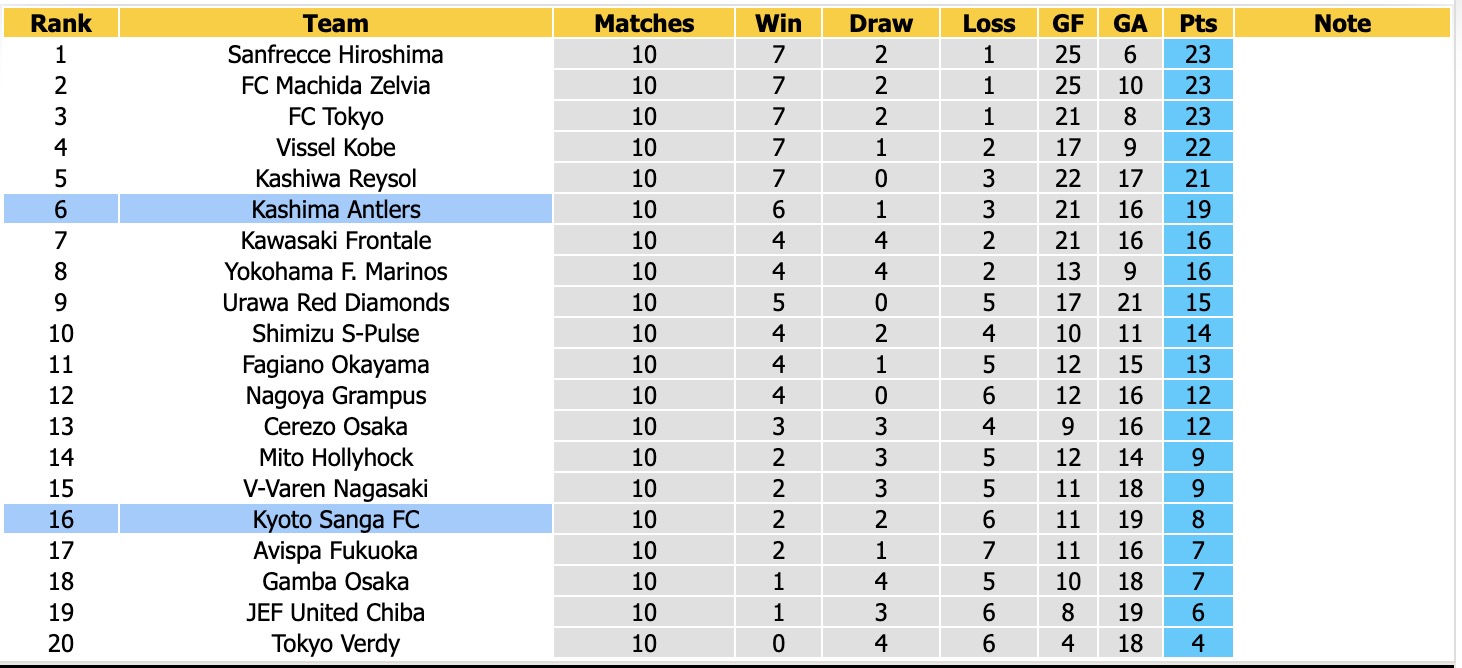Click Sanfrecce Hiroshima's 23 points cell
This screenshot has height=668, width=1462.
1197,54
